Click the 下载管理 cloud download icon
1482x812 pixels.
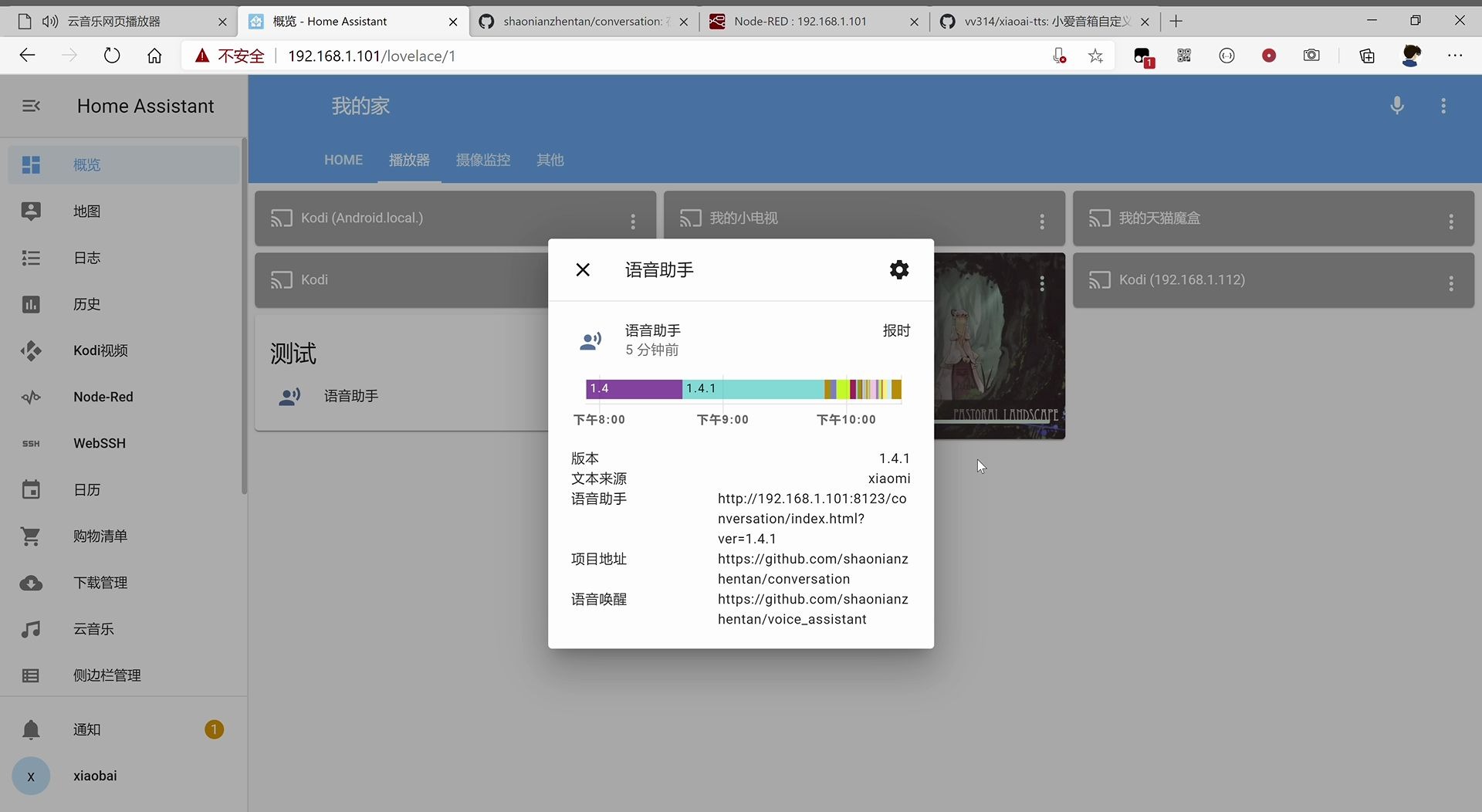(x=31, y=583)
